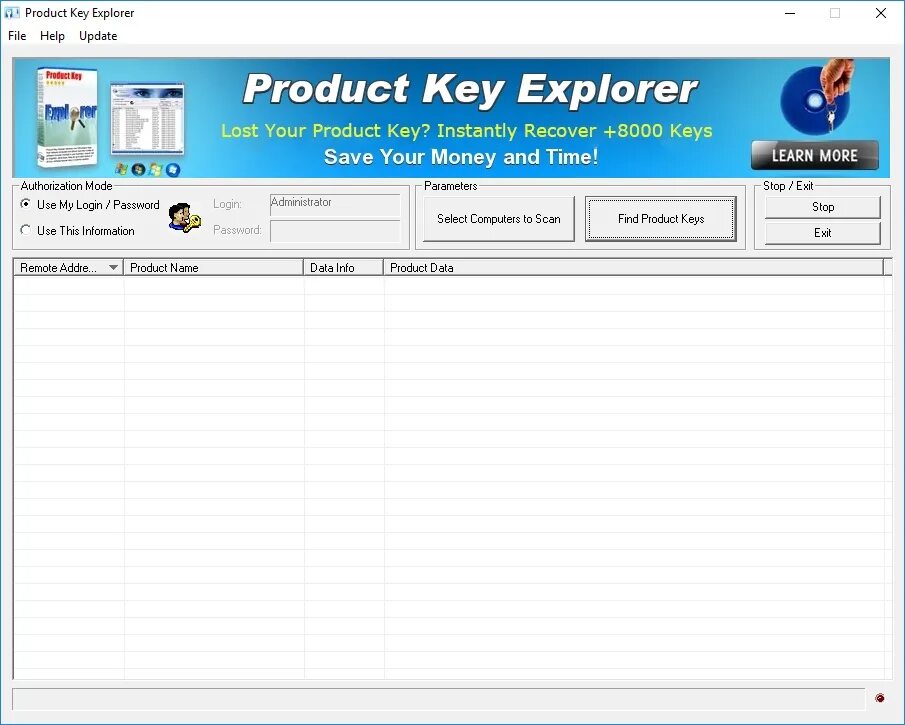Viewport: 905px width, 725px height.
Task: Click the 'Save Your Money and Time!' text
Action: coord(461,157)
